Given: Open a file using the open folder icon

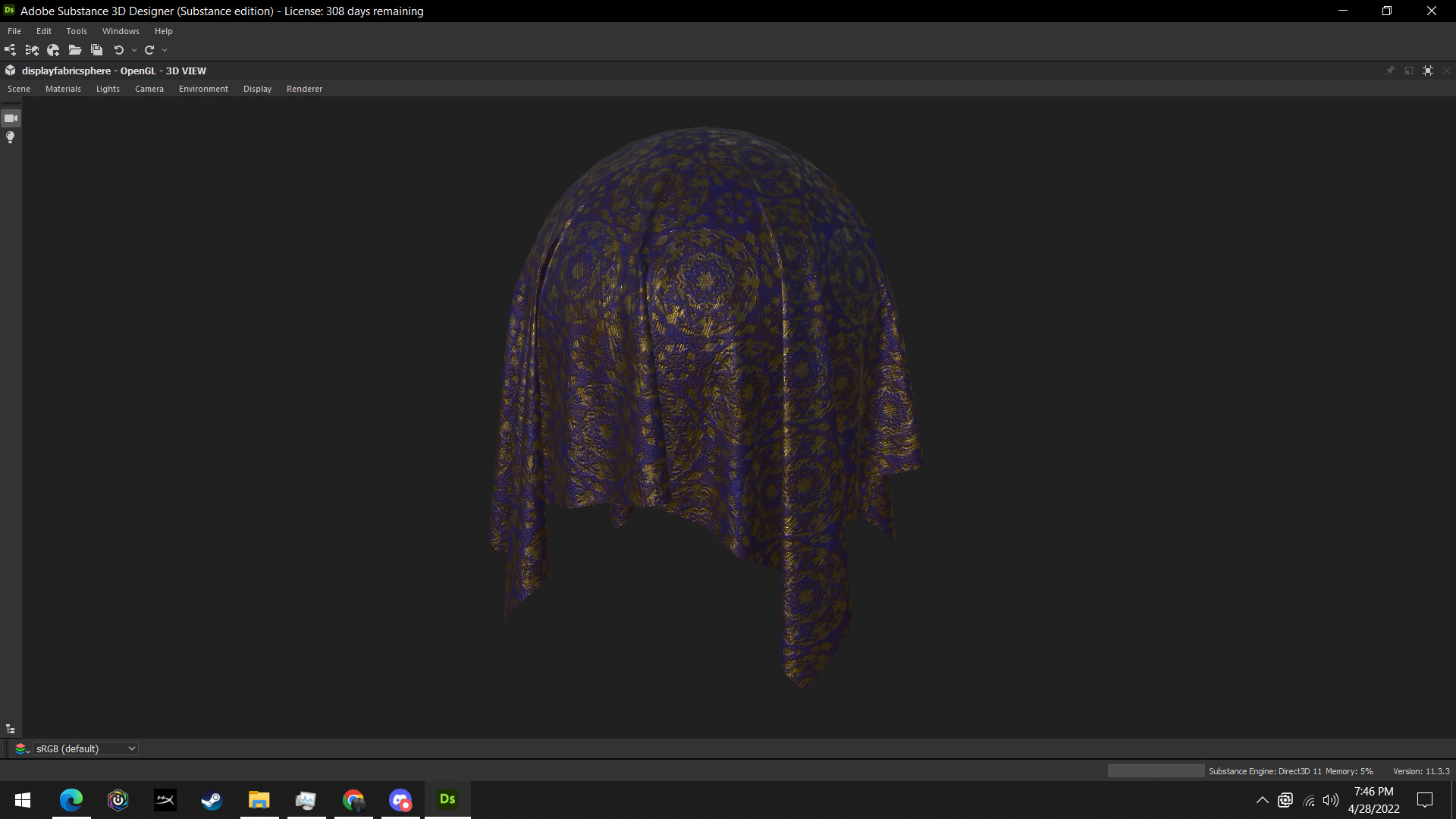Looking at the screenshot, I should [x=74, y=49].
